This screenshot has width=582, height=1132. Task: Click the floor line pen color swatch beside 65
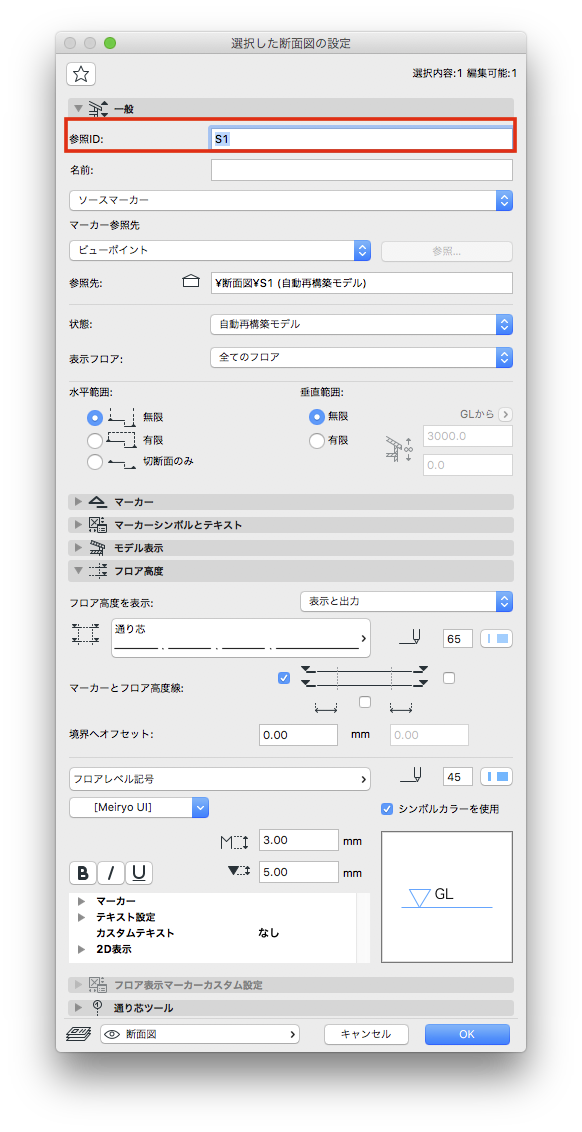[x=496, y=638]
